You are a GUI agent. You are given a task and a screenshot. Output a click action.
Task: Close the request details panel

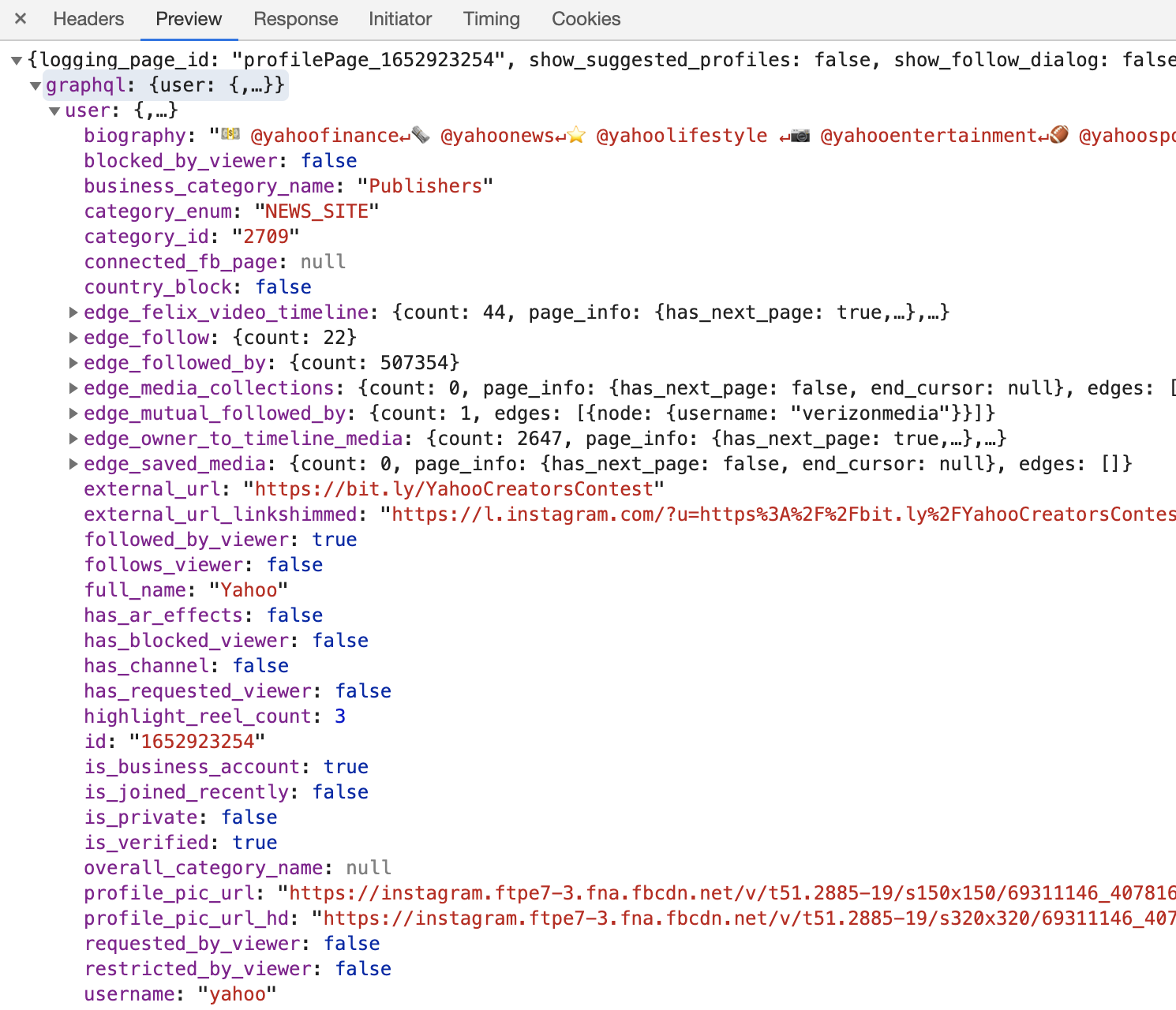(21, 18)
